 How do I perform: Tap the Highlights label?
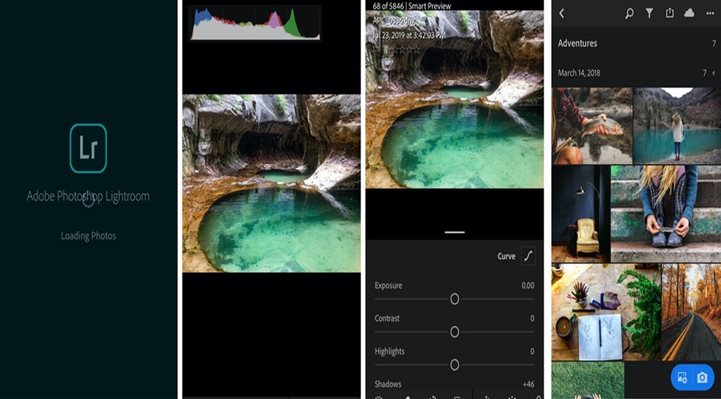[x=389, y=352]
